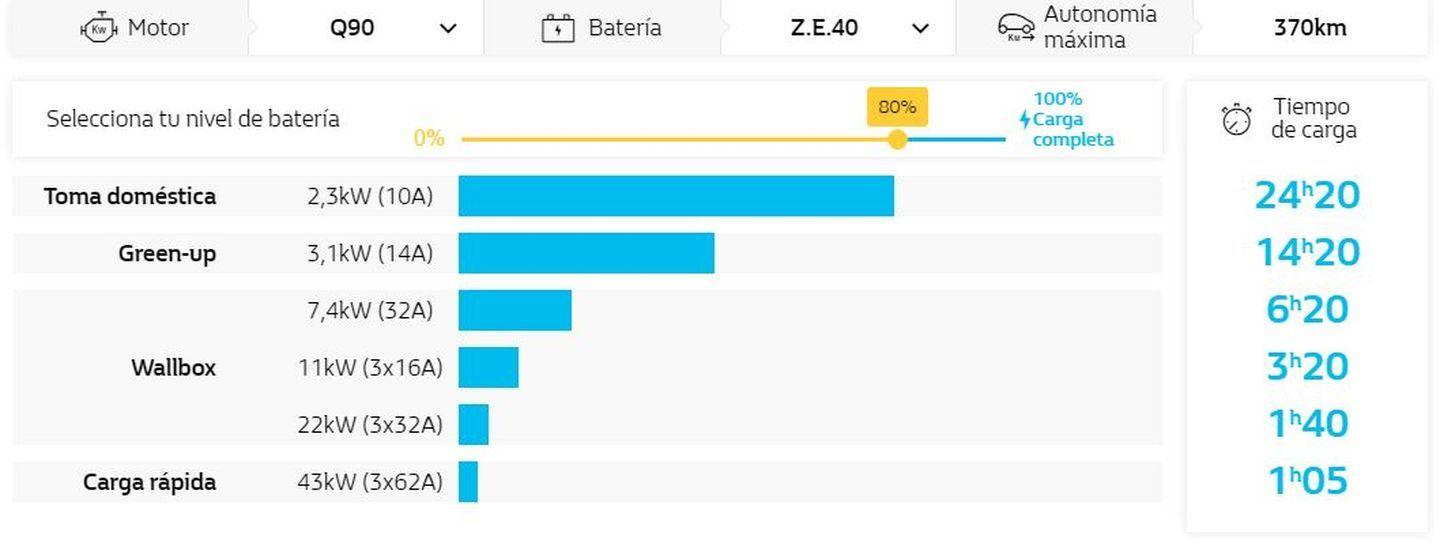Click the 80% battery level tooltip
This screenshot has width=1440, height=543.
click(x=897, y=107)
